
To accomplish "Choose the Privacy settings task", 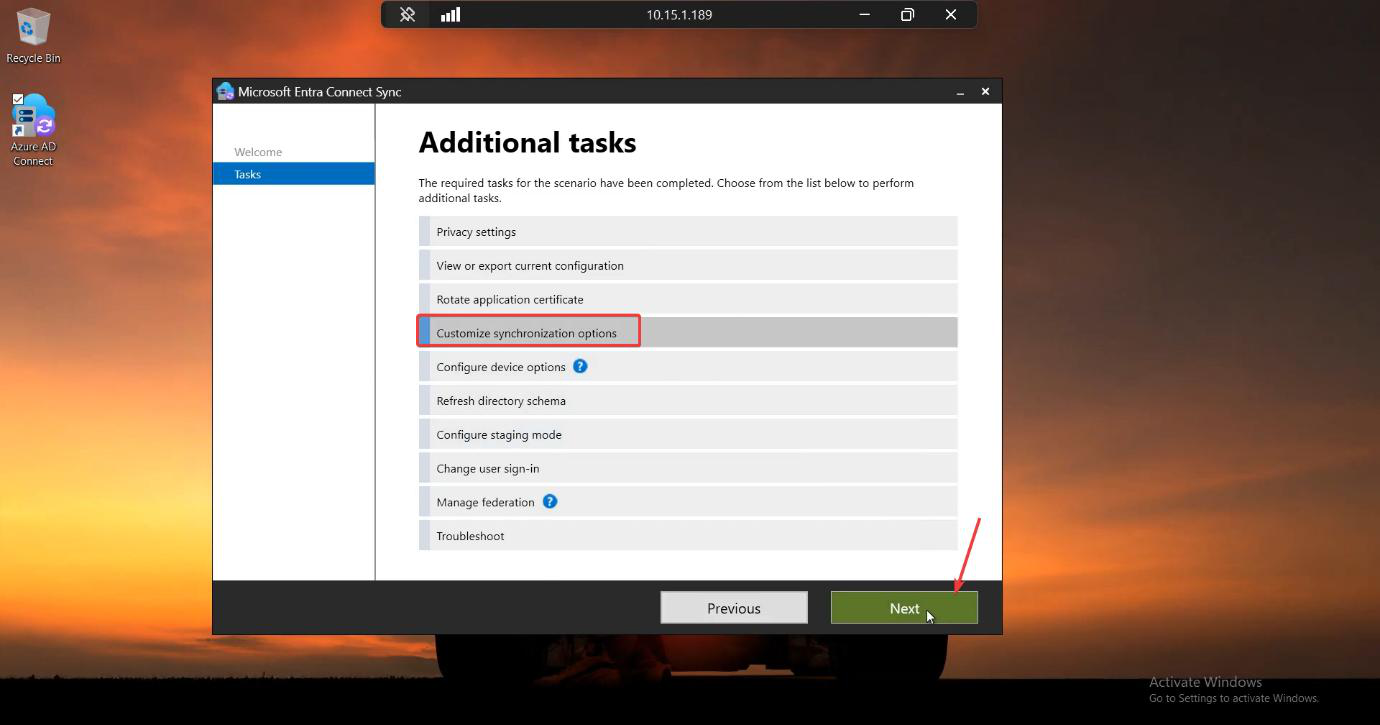I will pyautogui.click(x=688, y=231).
